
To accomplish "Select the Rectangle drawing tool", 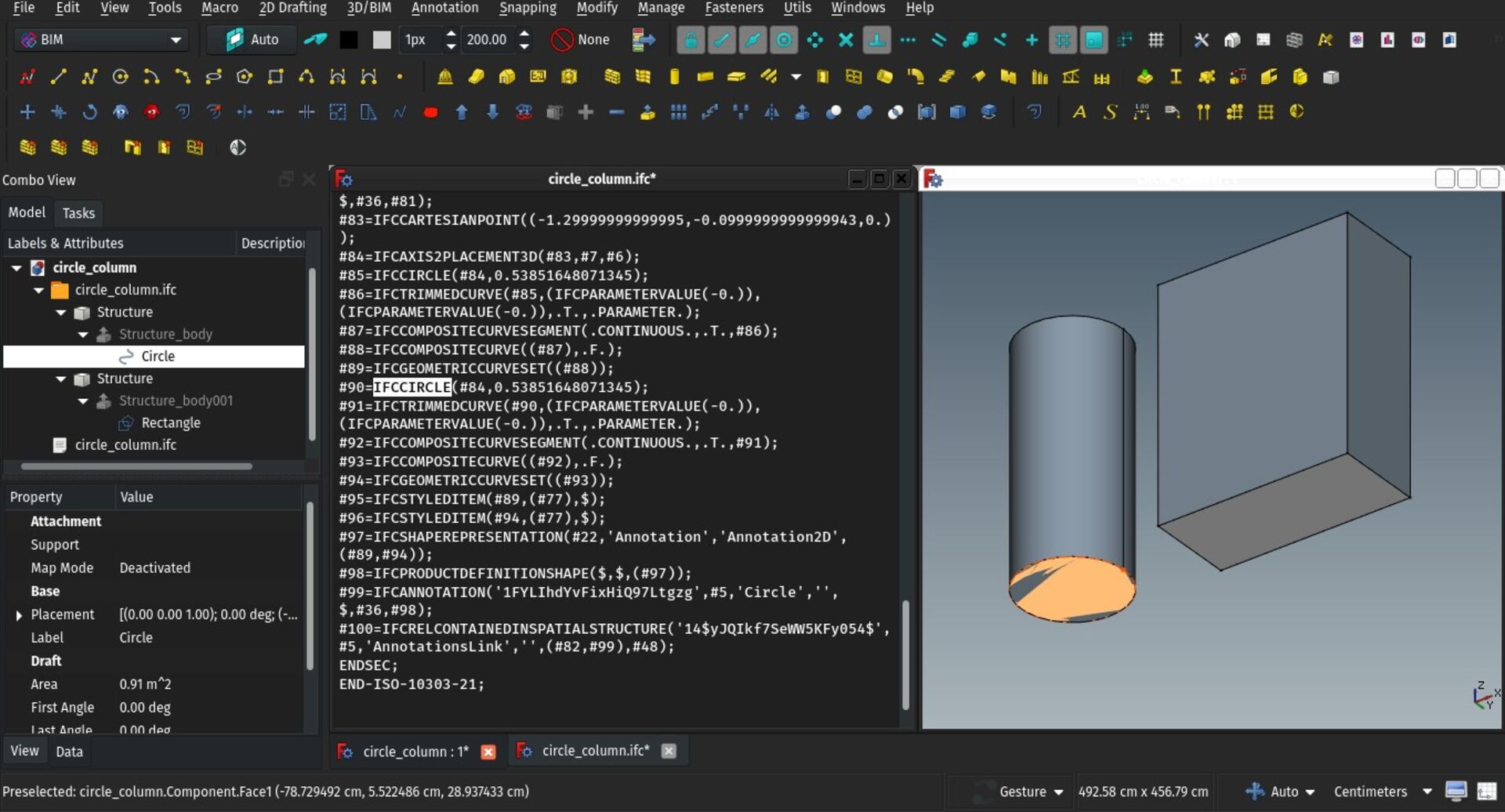I will click(275, 77).
